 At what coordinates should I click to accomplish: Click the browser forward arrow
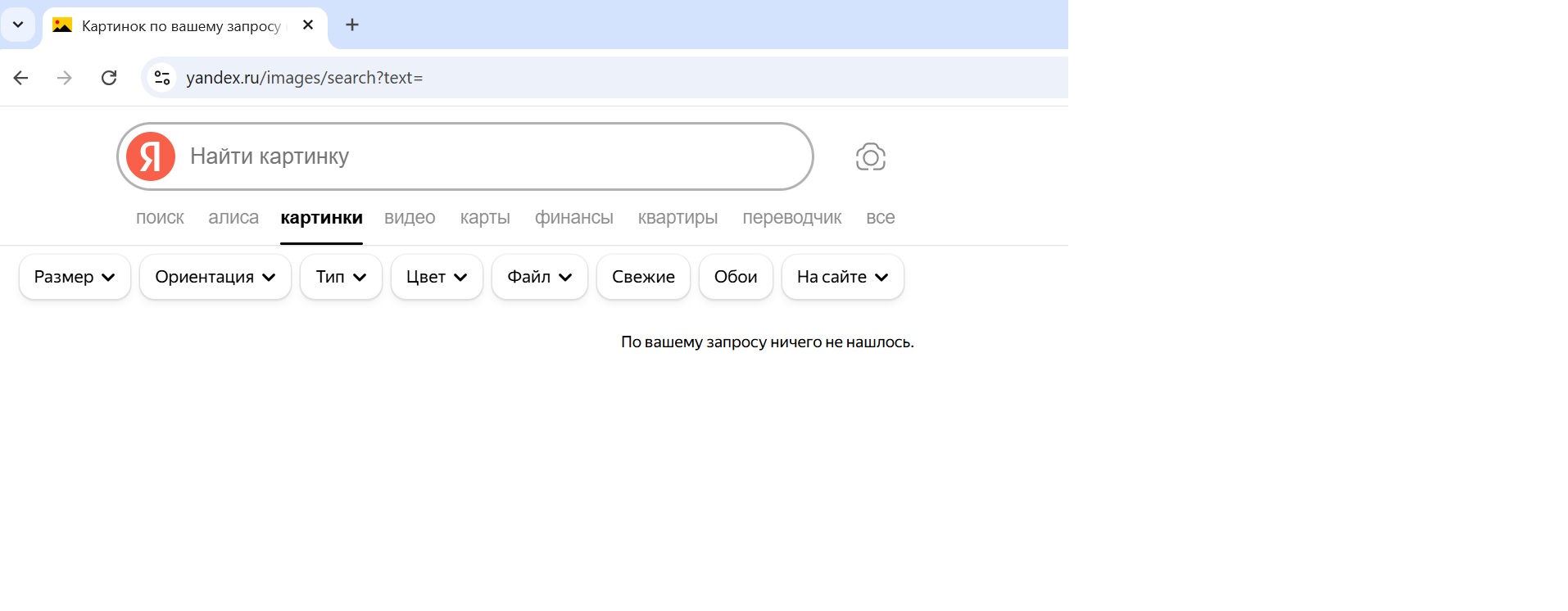[65, 78]
